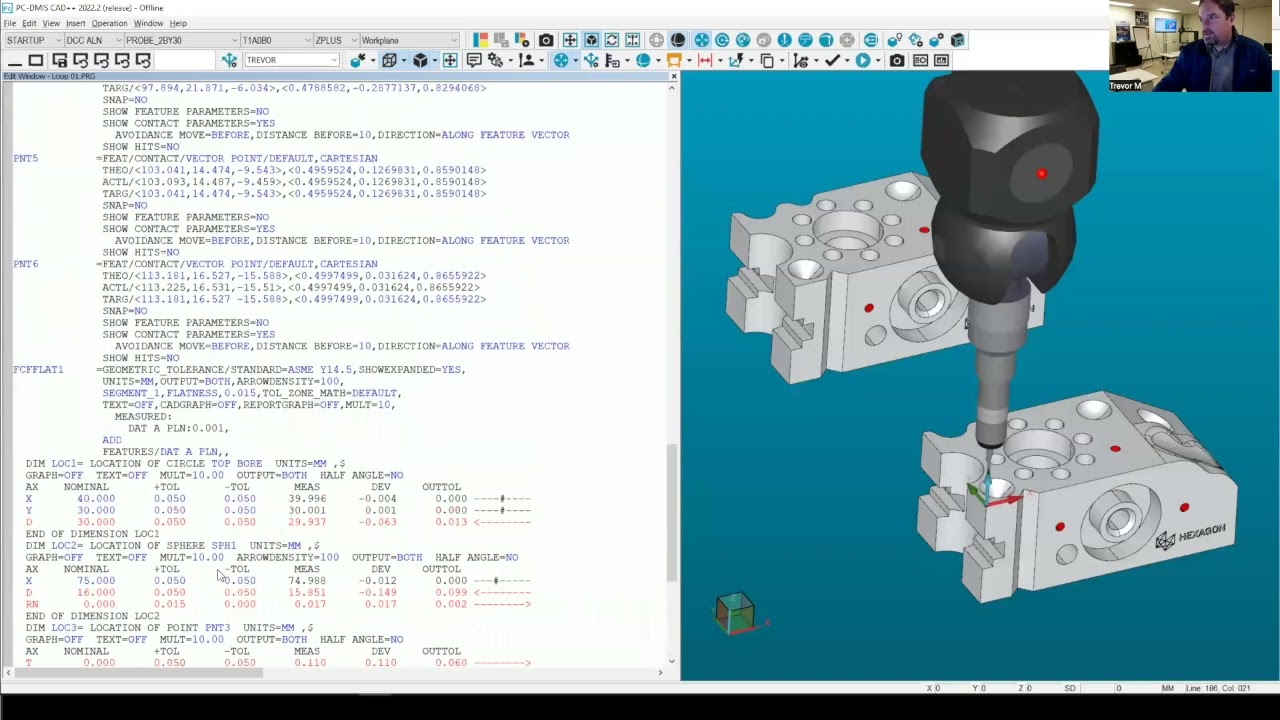
Task: Click the copy pages icon
Action: 767,60
